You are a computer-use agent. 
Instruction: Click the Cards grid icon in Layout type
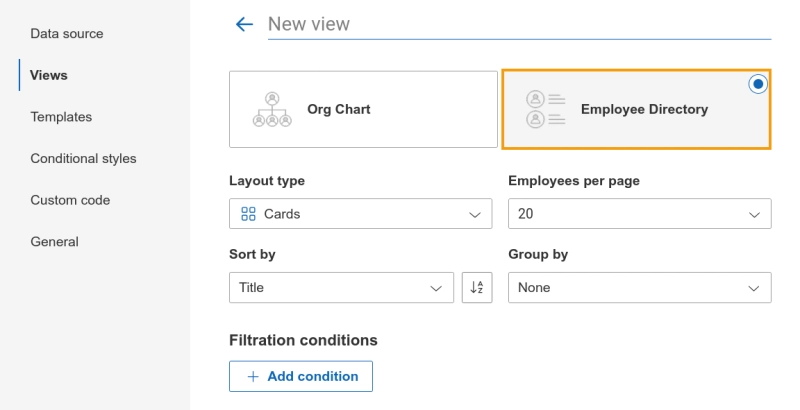coord(248,214)
